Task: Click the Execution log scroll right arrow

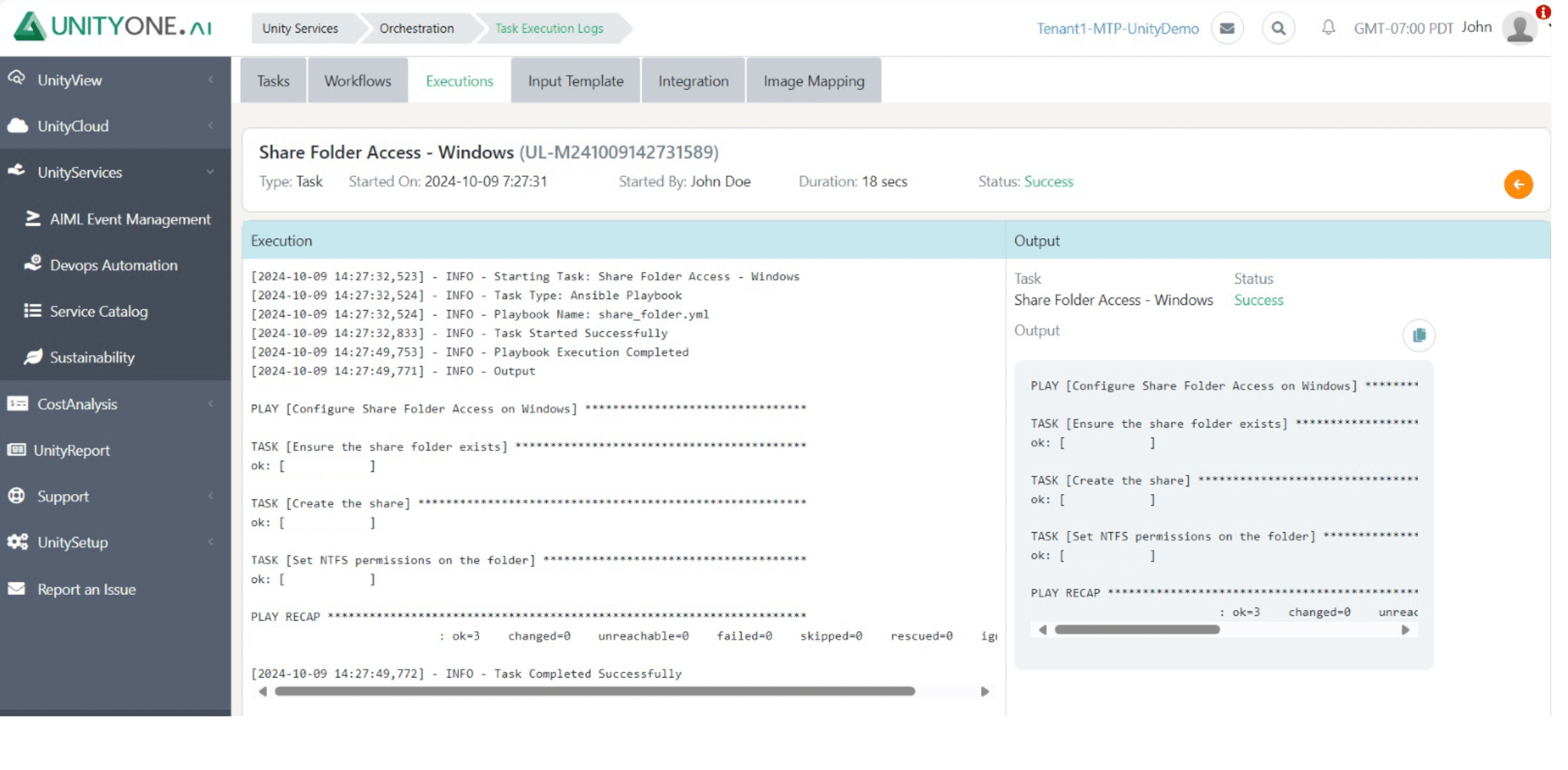Action: click(x=985, y=691)
